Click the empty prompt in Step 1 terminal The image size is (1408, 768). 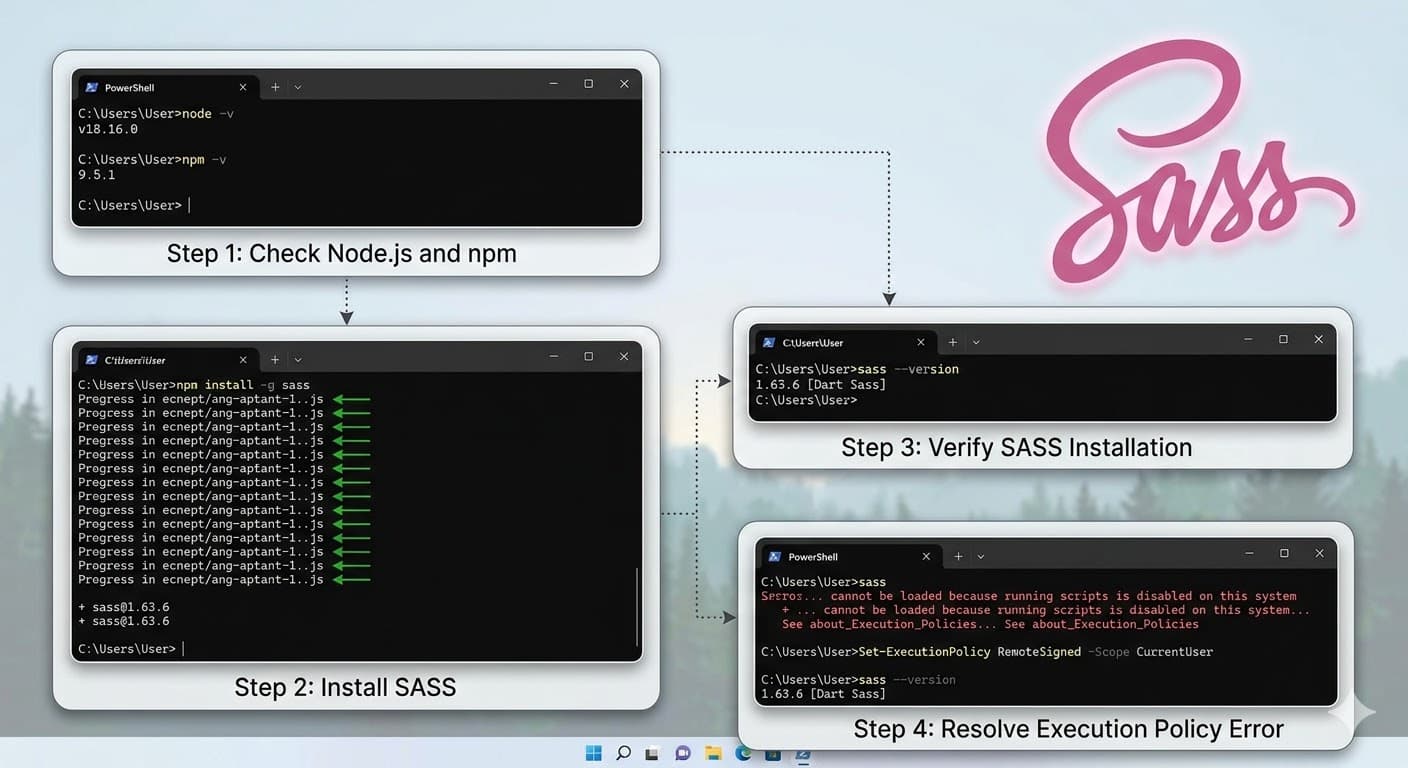point(134,205)
